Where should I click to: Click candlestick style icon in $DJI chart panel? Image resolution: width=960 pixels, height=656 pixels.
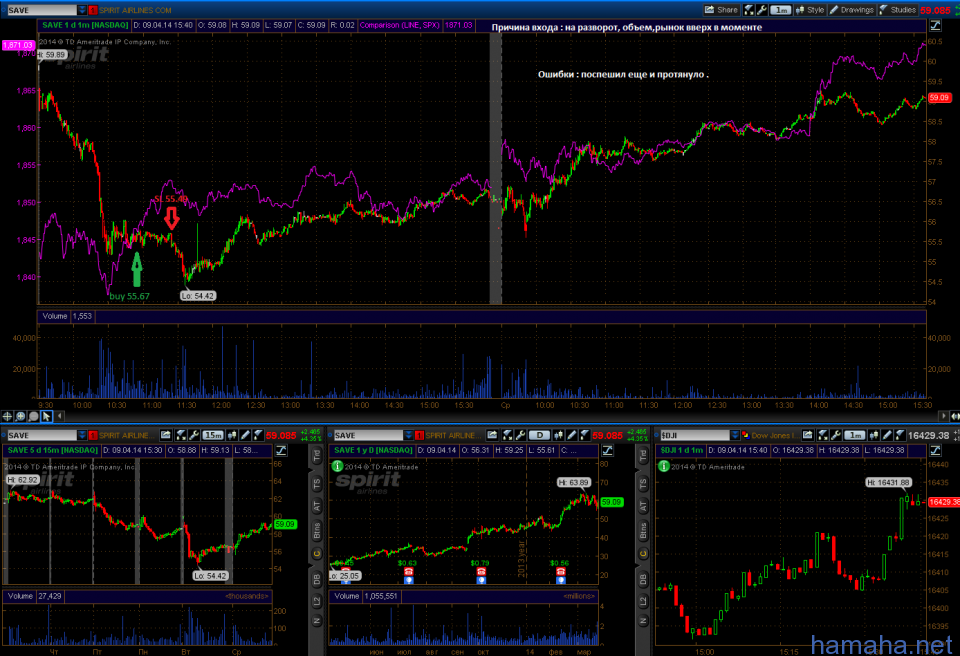tap(874, 435)
